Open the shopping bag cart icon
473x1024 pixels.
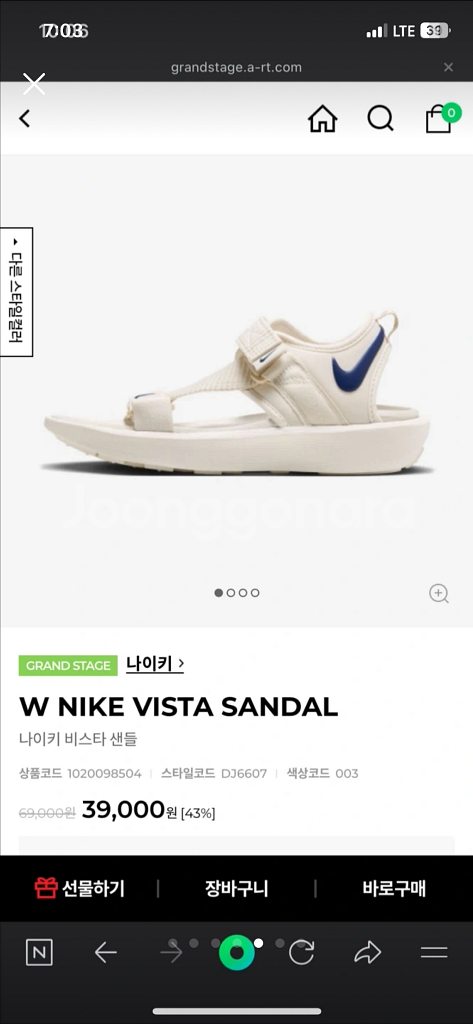tap(442, 118)
